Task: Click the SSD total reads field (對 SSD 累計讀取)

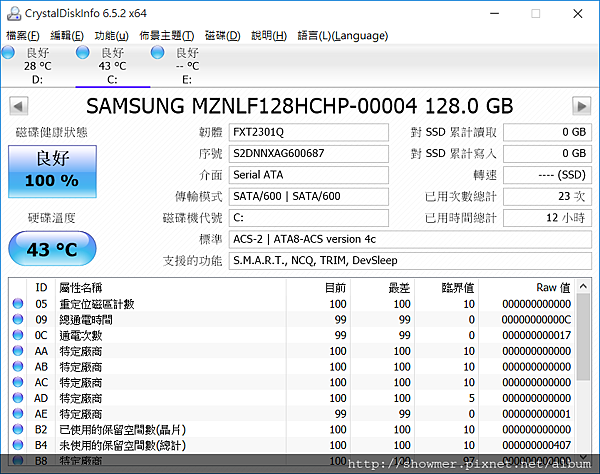Action: 547,132
